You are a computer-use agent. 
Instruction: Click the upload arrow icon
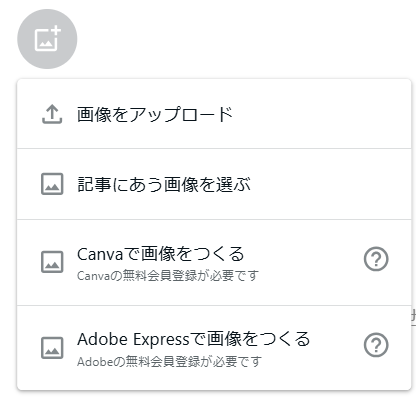(x=52, y=114)
